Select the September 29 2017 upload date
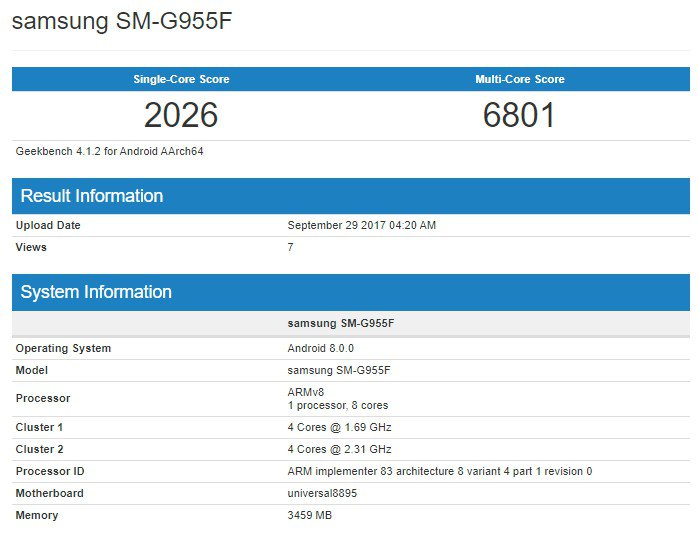The height and width of the screenshot is (536, 698). pos(361,225)
